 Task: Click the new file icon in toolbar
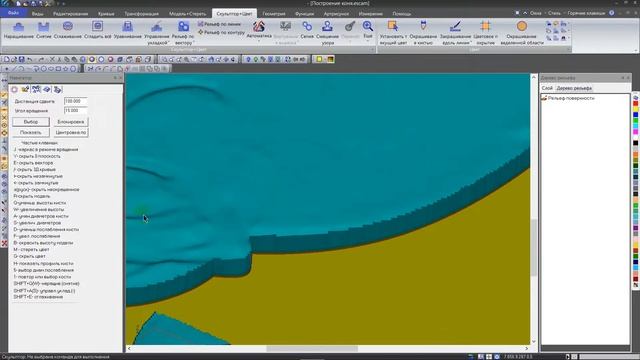click(x=7, y=60)
